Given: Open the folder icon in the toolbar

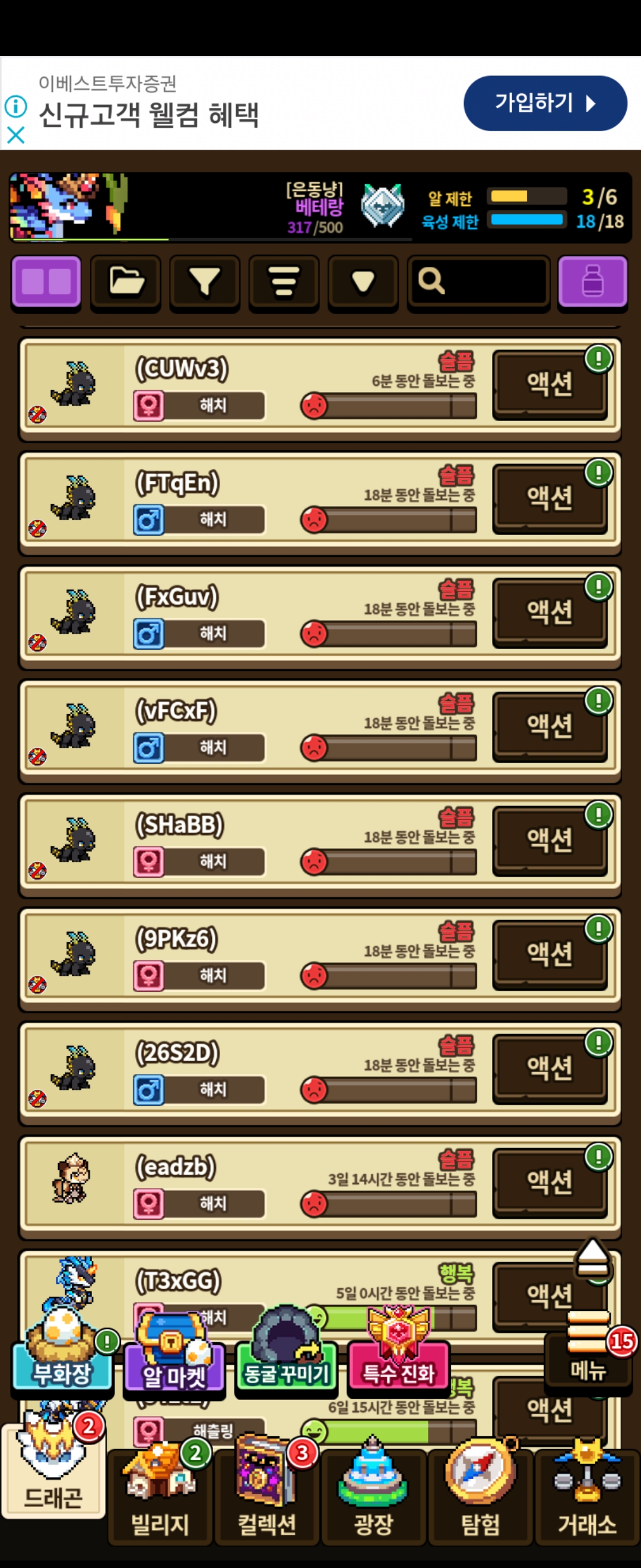Looking at the screenshot, I should pyautogui.click(x=126, y=282).
